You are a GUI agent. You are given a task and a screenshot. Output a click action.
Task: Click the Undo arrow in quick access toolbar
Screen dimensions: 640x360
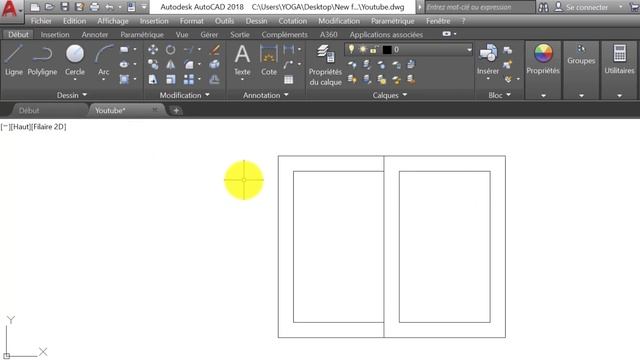(x=109, y=7)
